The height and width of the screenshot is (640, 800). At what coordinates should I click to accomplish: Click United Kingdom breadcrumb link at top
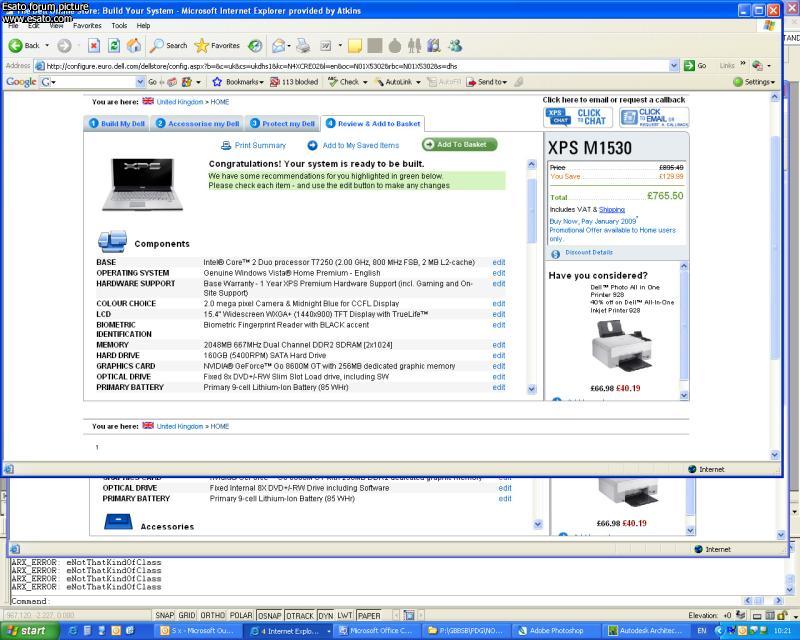click(x=180, y=102)
